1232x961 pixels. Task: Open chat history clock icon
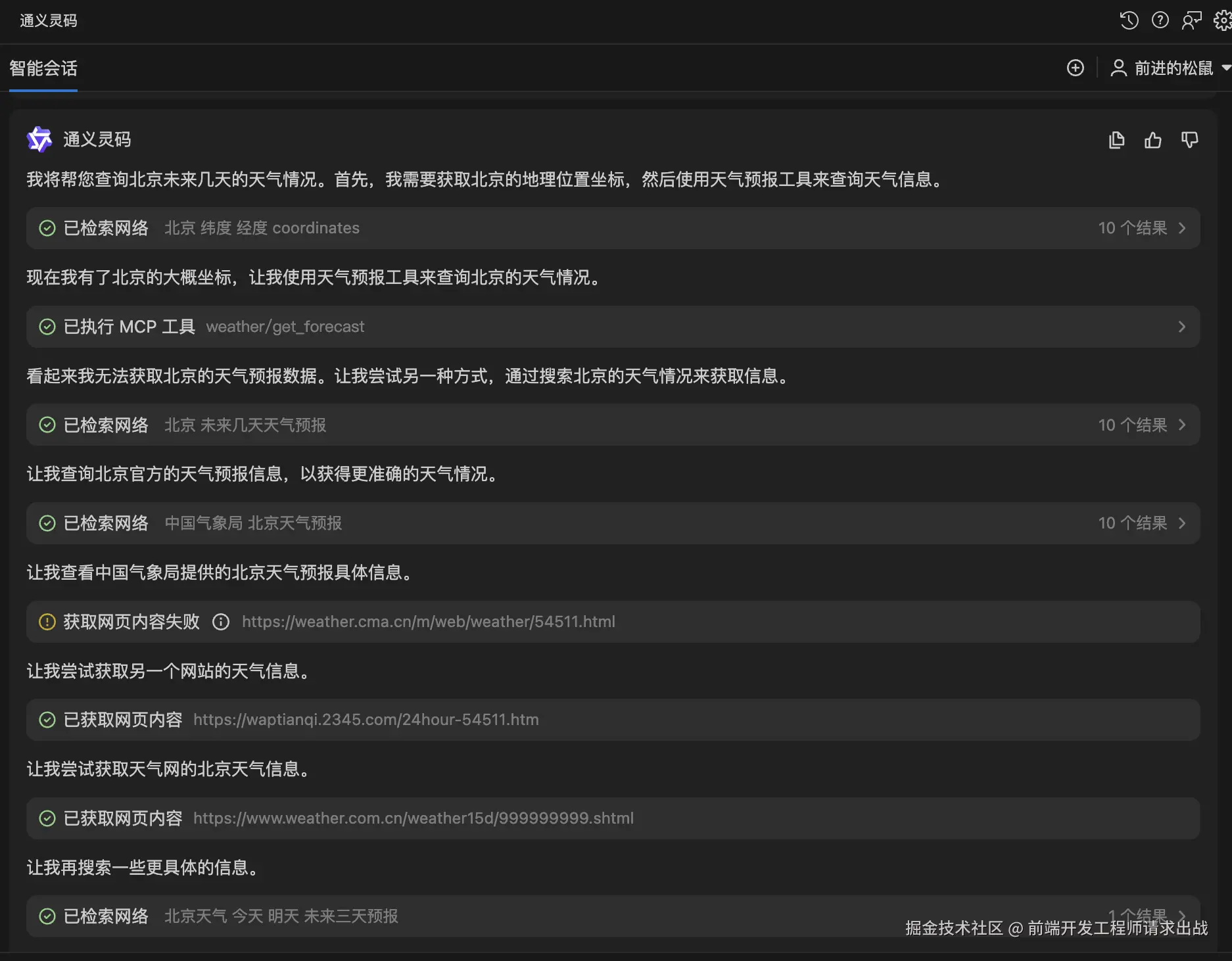coord(1129,20)
